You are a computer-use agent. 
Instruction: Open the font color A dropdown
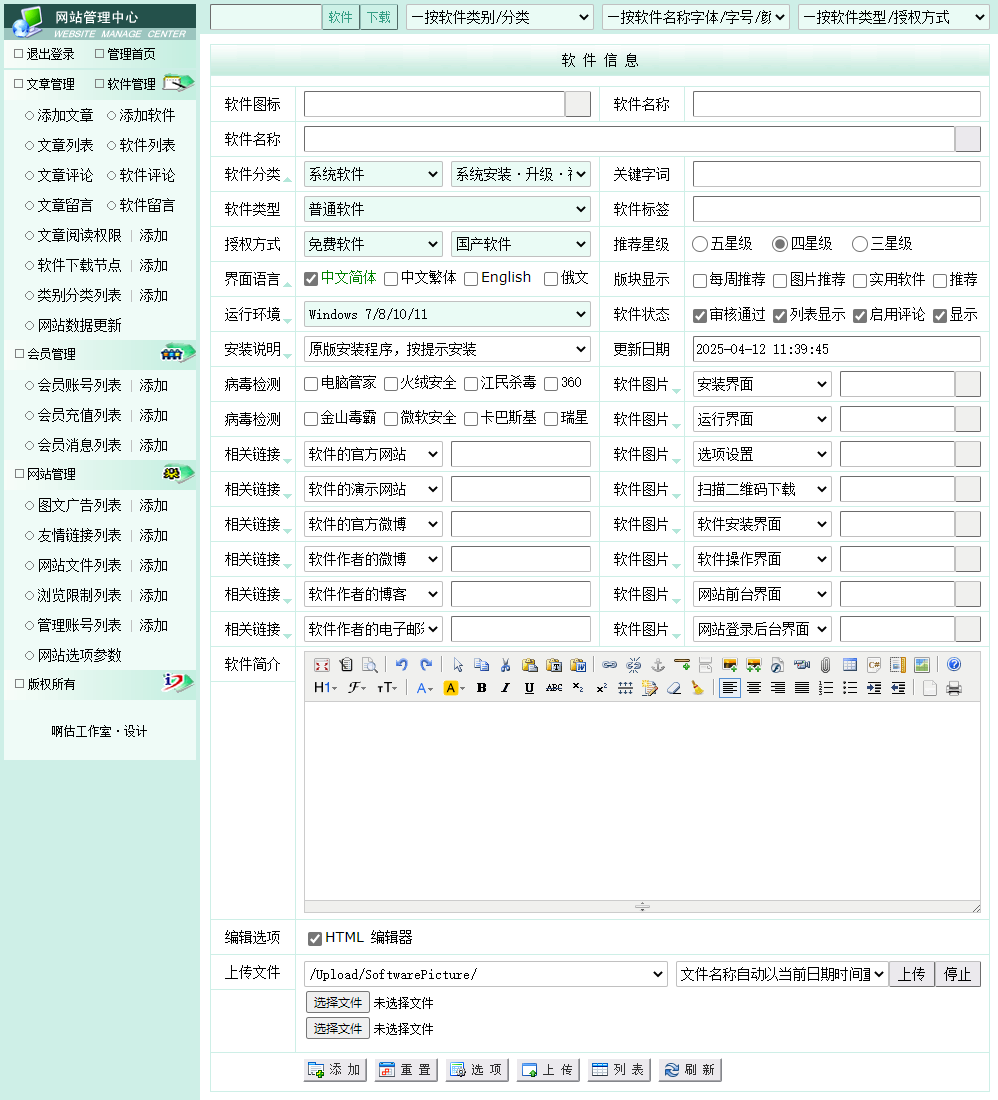pyautogui.click(x=425, y=688)
